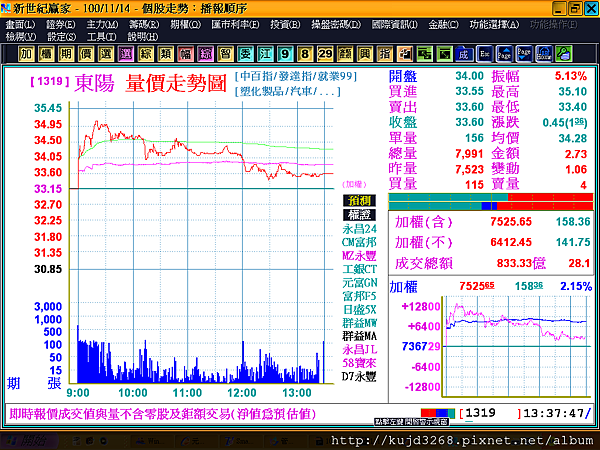
Task: Open the 匯市利率(F) menu
Action: 235,24
